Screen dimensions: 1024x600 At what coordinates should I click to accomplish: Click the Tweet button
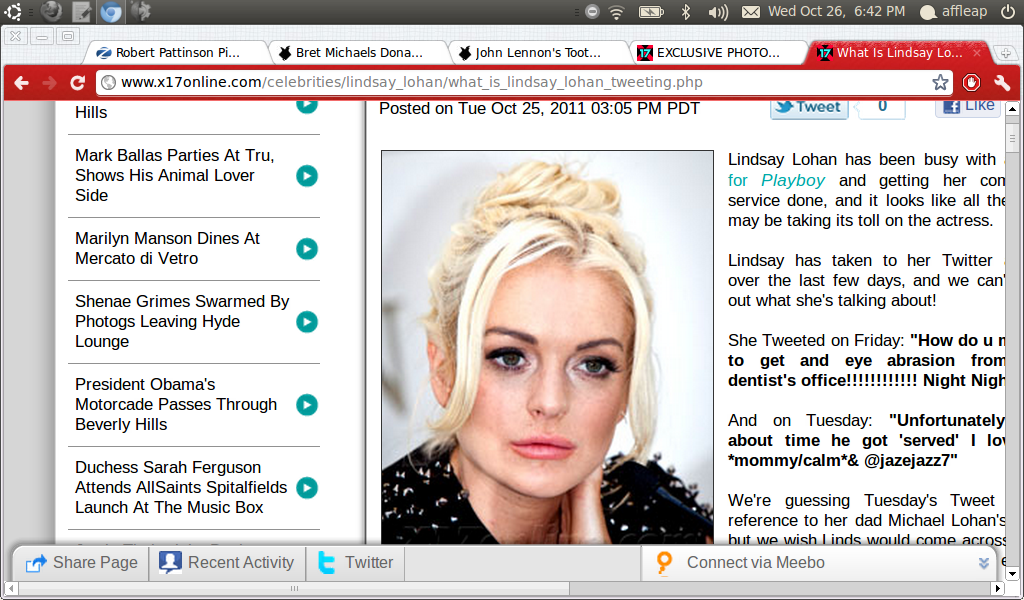click(809, 107)
